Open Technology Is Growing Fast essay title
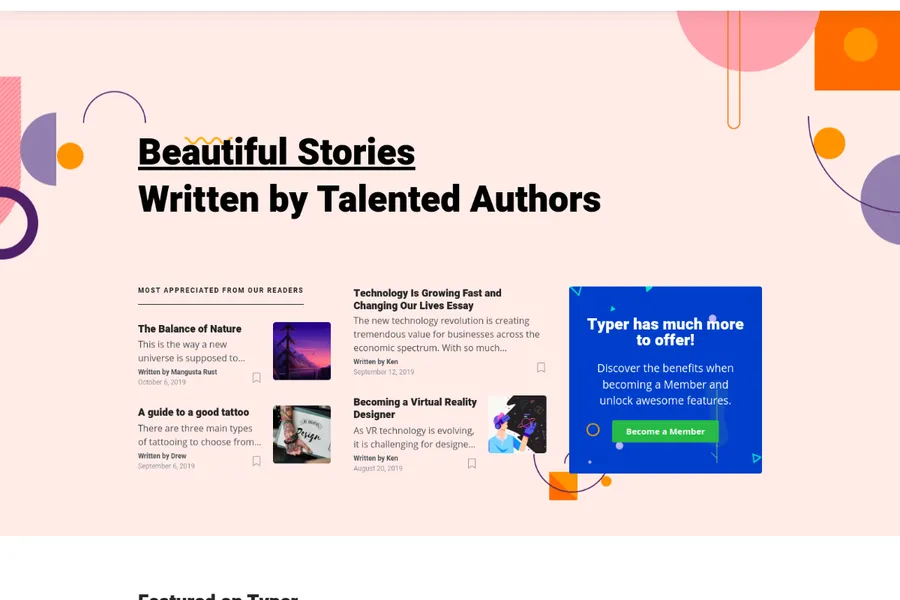This screenshot has width=900, height=600. pos(427,299)
